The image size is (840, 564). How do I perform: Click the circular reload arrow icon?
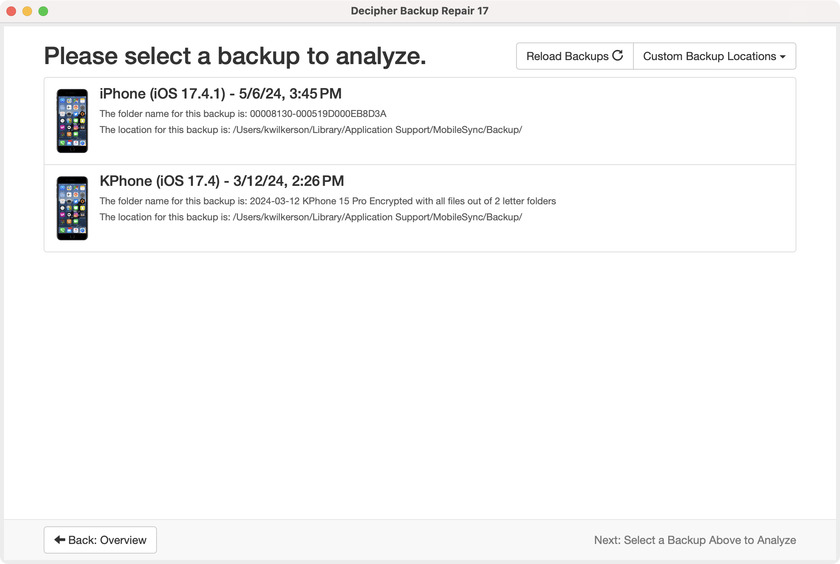(x=618, y=56)
